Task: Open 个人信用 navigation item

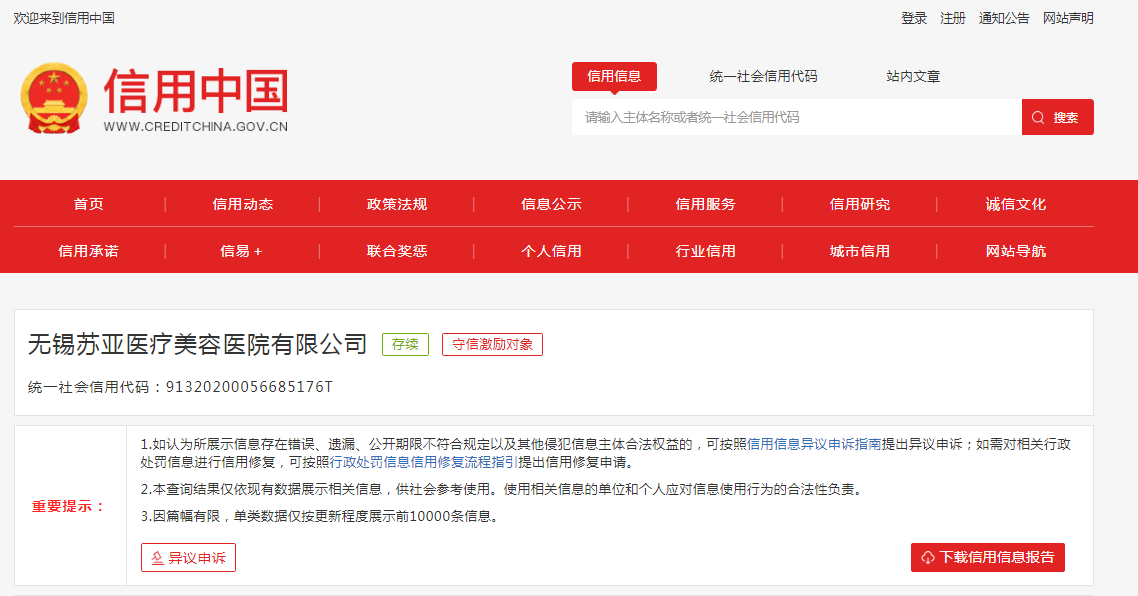Action: (551, 251)
